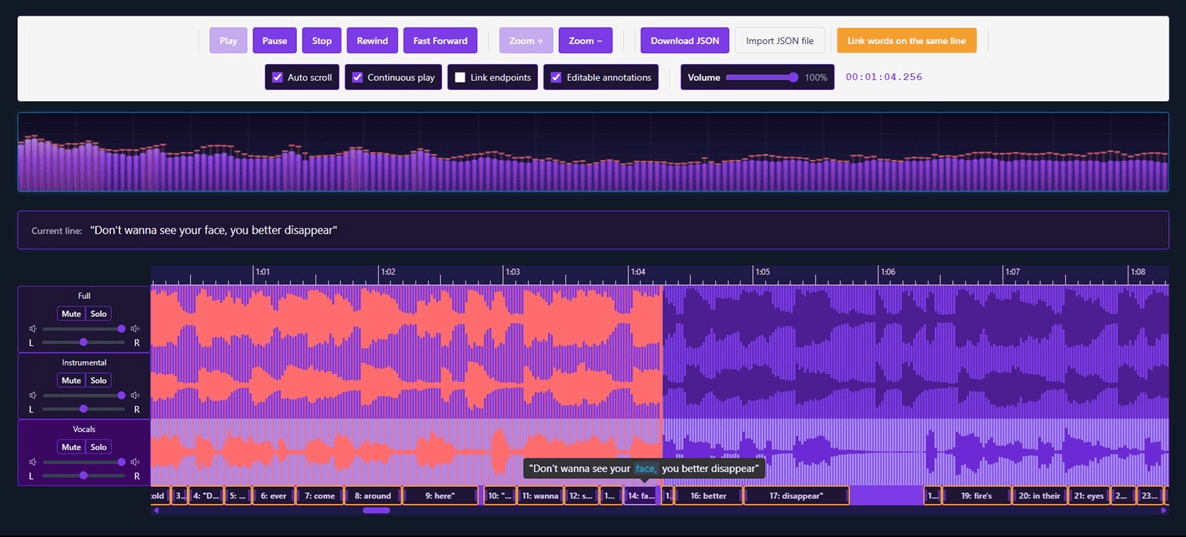Select the '12: s...' annotation segment
This screenshot has width=1186, height=537.
point(582,496)
